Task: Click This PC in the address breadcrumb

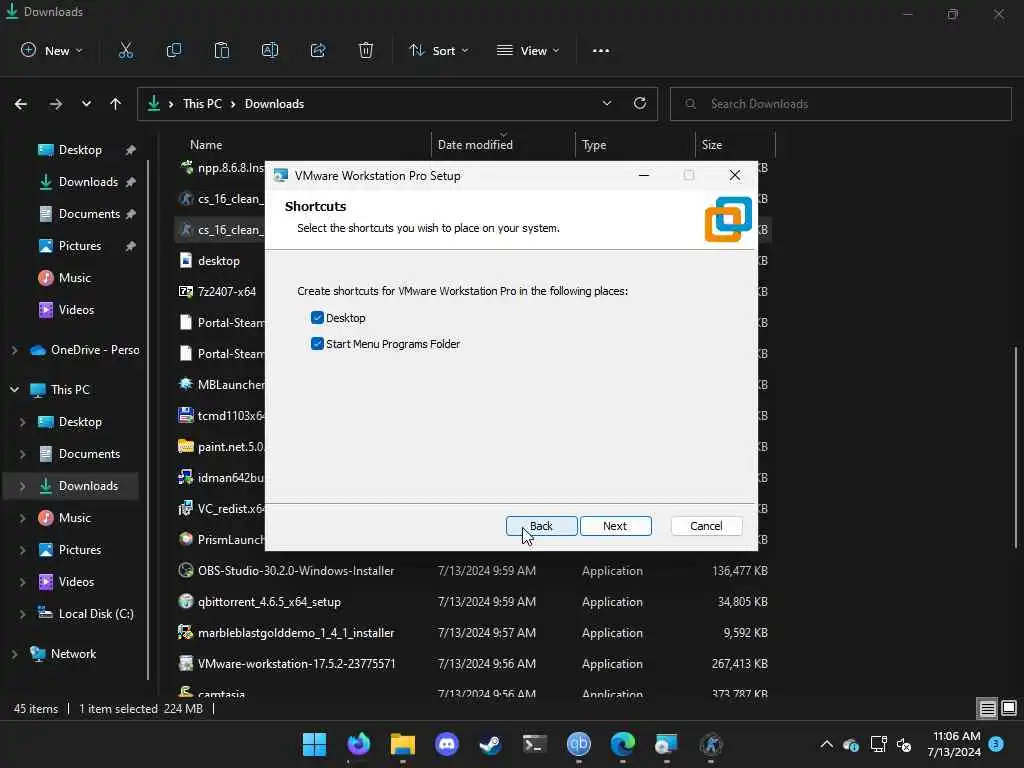Action: (202, 104)
